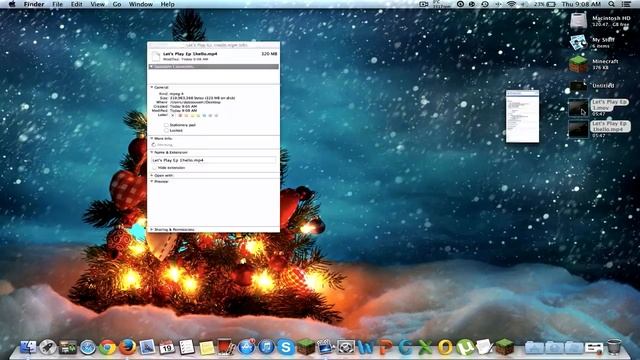
Task: Click filename field in Name & Extension
Action: click(213, 160)
